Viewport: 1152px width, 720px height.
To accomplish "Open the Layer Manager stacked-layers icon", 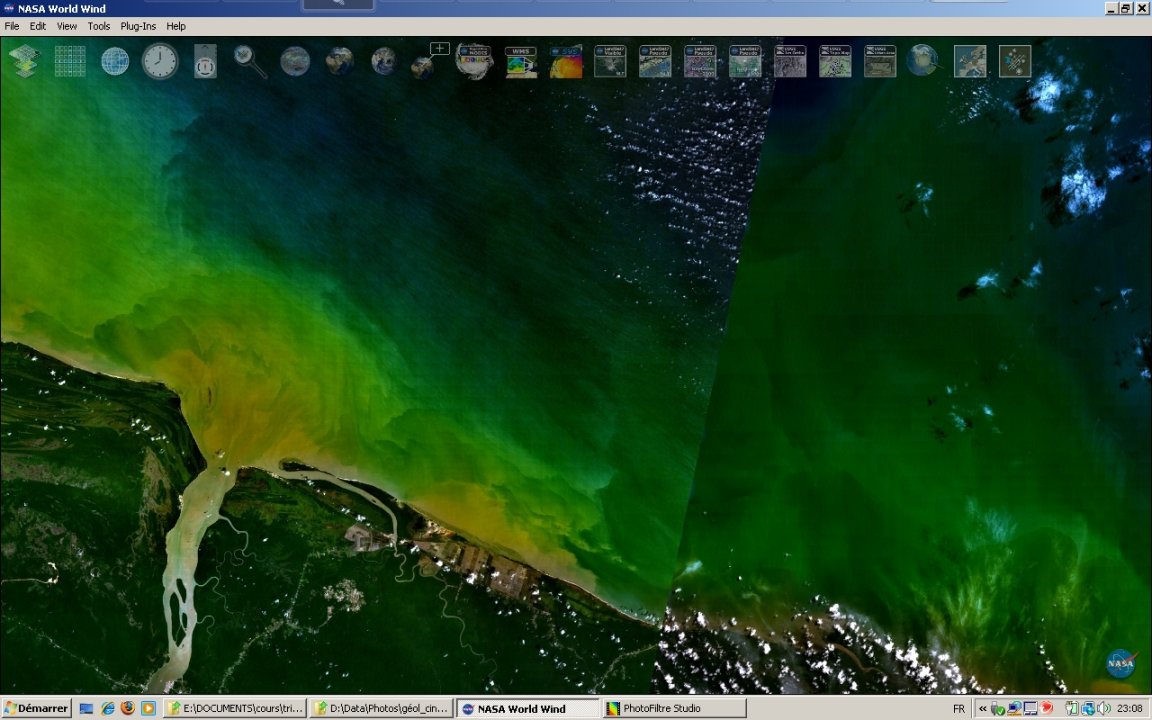I will tap(25, 62).
